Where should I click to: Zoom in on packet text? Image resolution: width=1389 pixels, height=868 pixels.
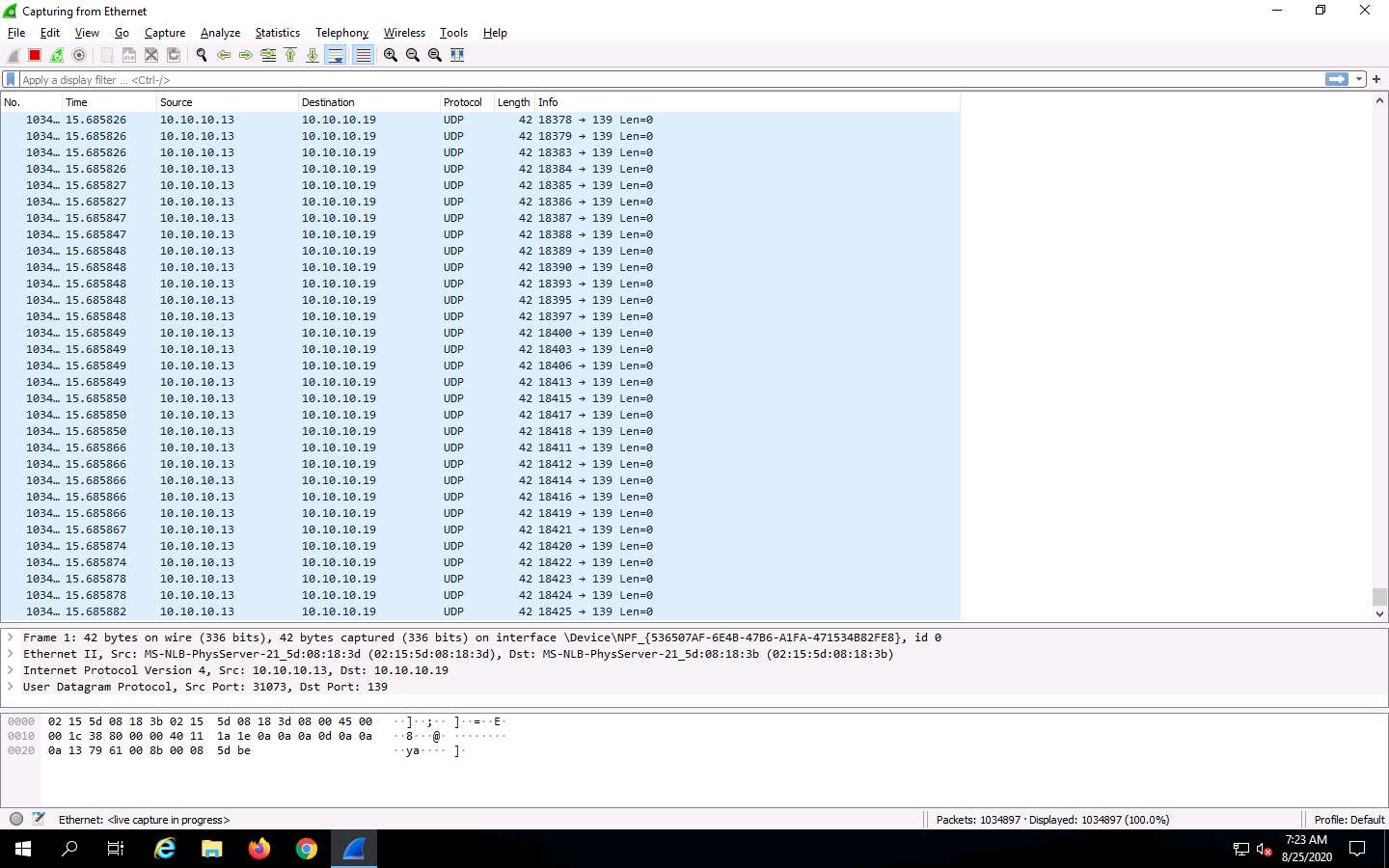pyautogui.click(x=391, y=55)
